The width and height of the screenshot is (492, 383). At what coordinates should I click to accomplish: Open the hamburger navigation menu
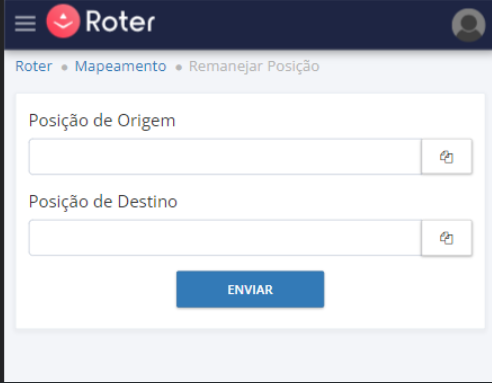25,24
